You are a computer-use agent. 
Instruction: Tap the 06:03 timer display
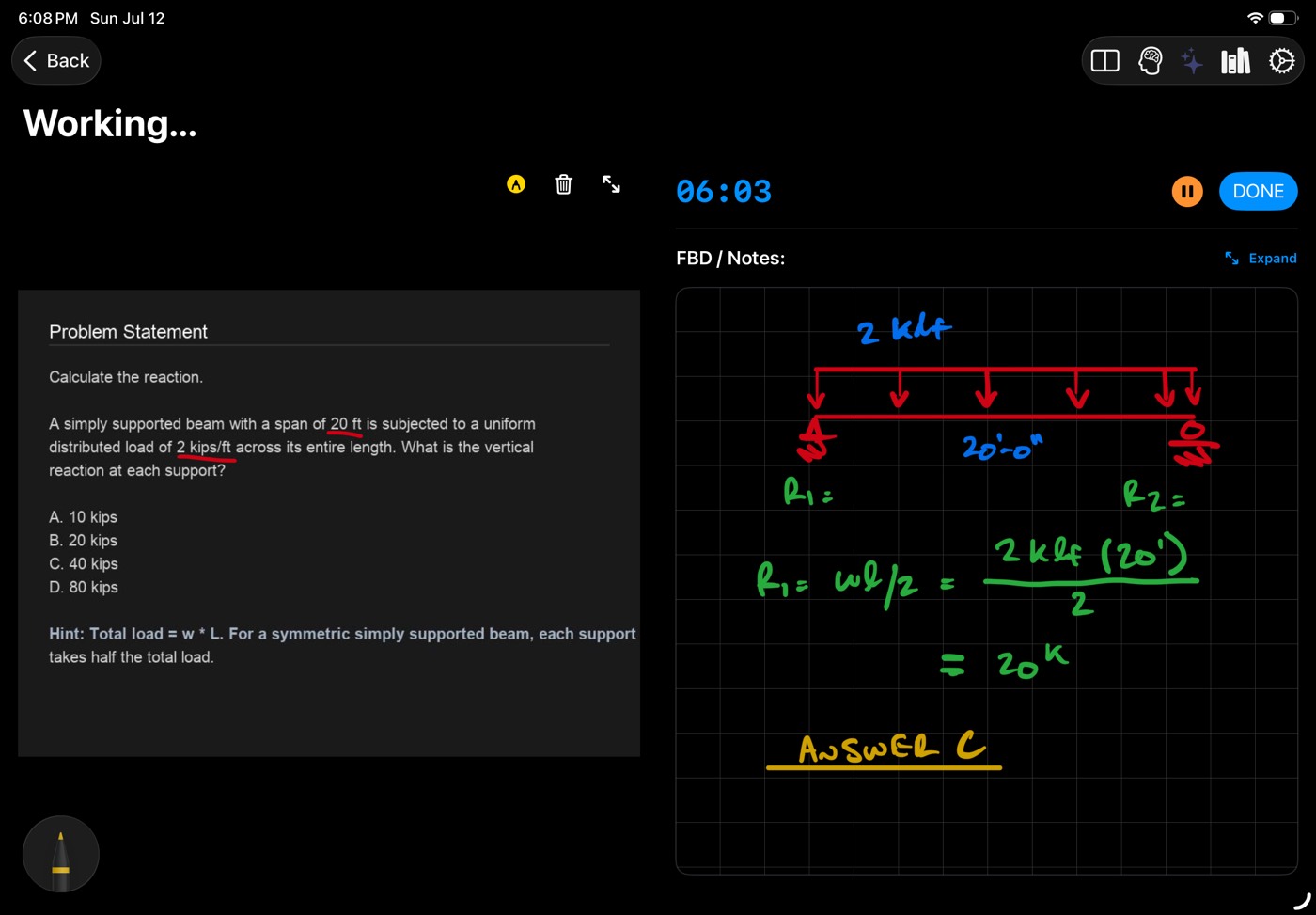click(724, 192)
